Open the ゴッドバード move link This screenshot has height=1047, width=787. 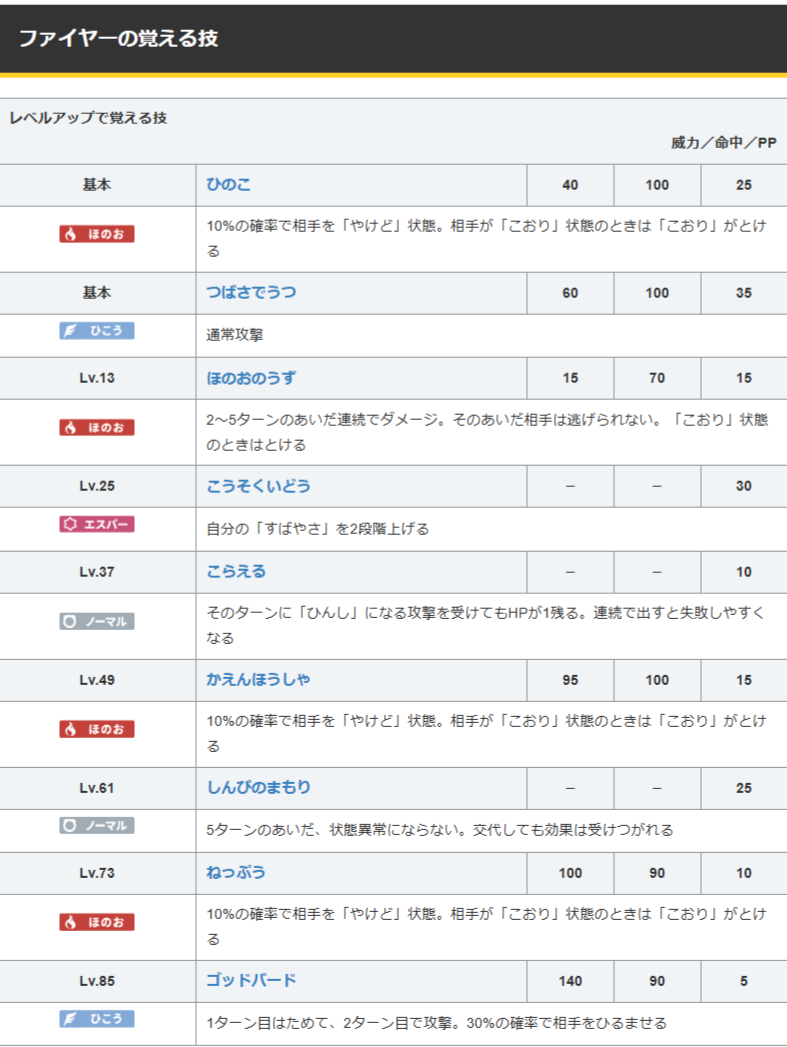point(251,981)
